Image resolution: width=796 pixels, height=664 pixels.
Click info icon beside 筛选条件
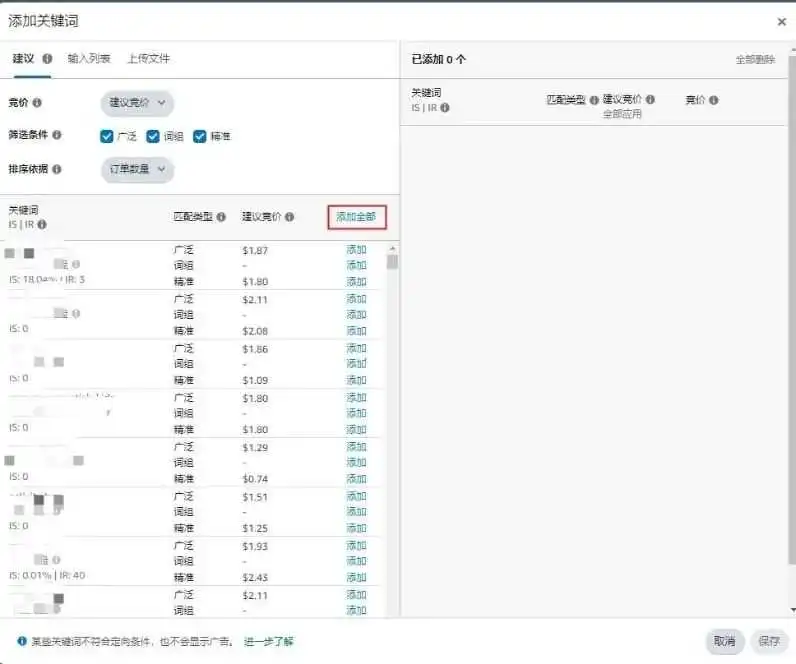pyautogui.click(x=57, y=135)
